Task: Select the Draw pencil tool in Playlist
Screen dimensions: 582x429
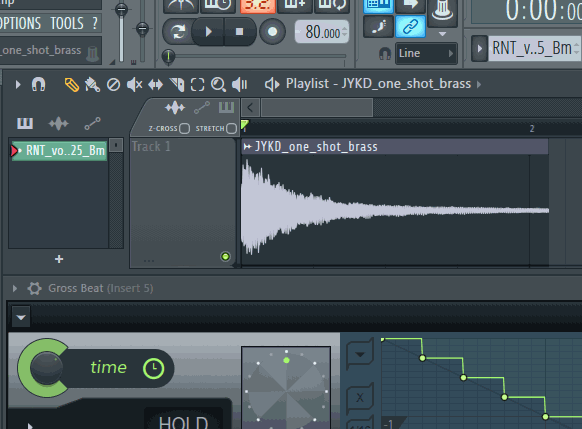Action: pyautogui.click(x=72, y=85)
